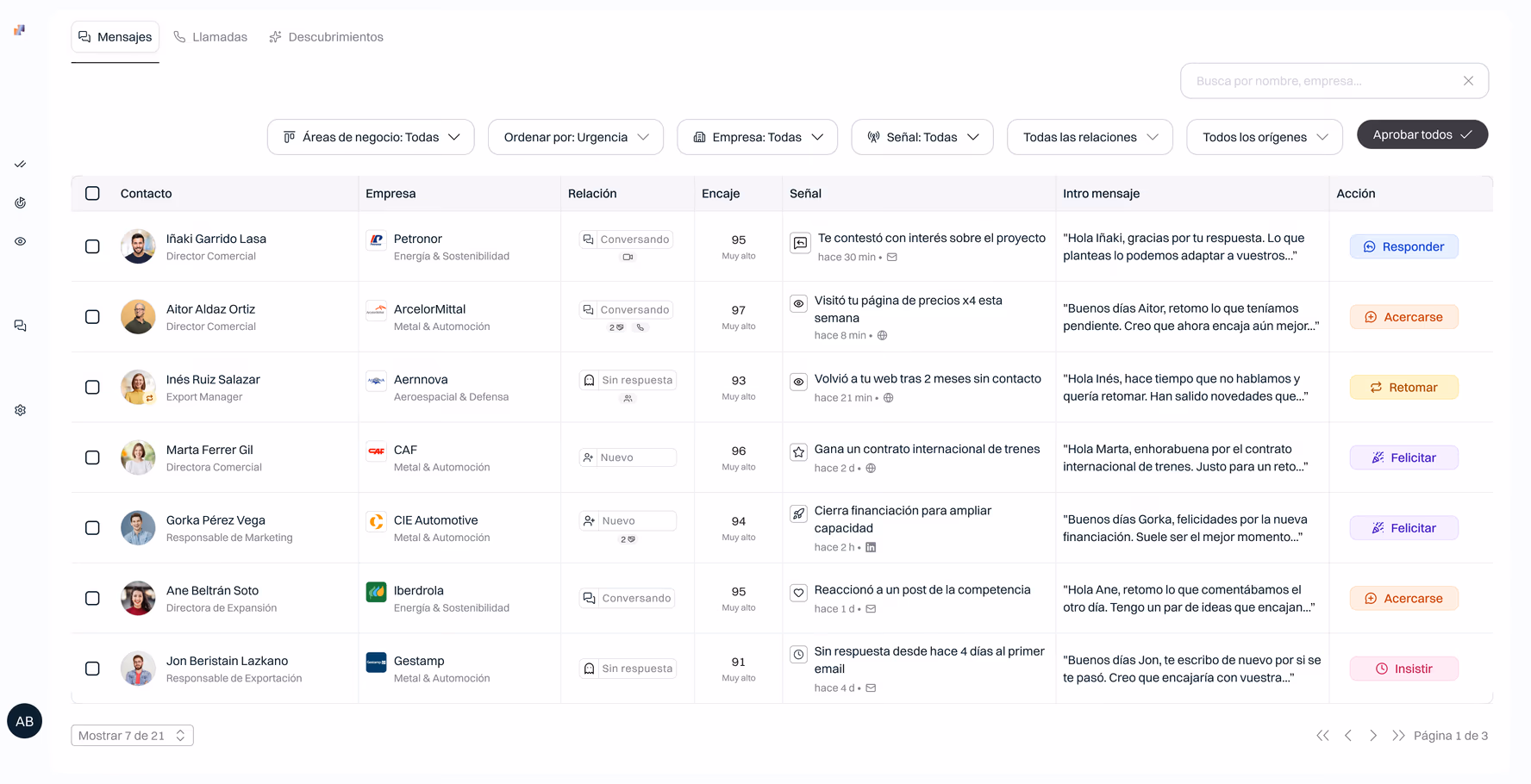Clear the search field with X icon

1468,81
